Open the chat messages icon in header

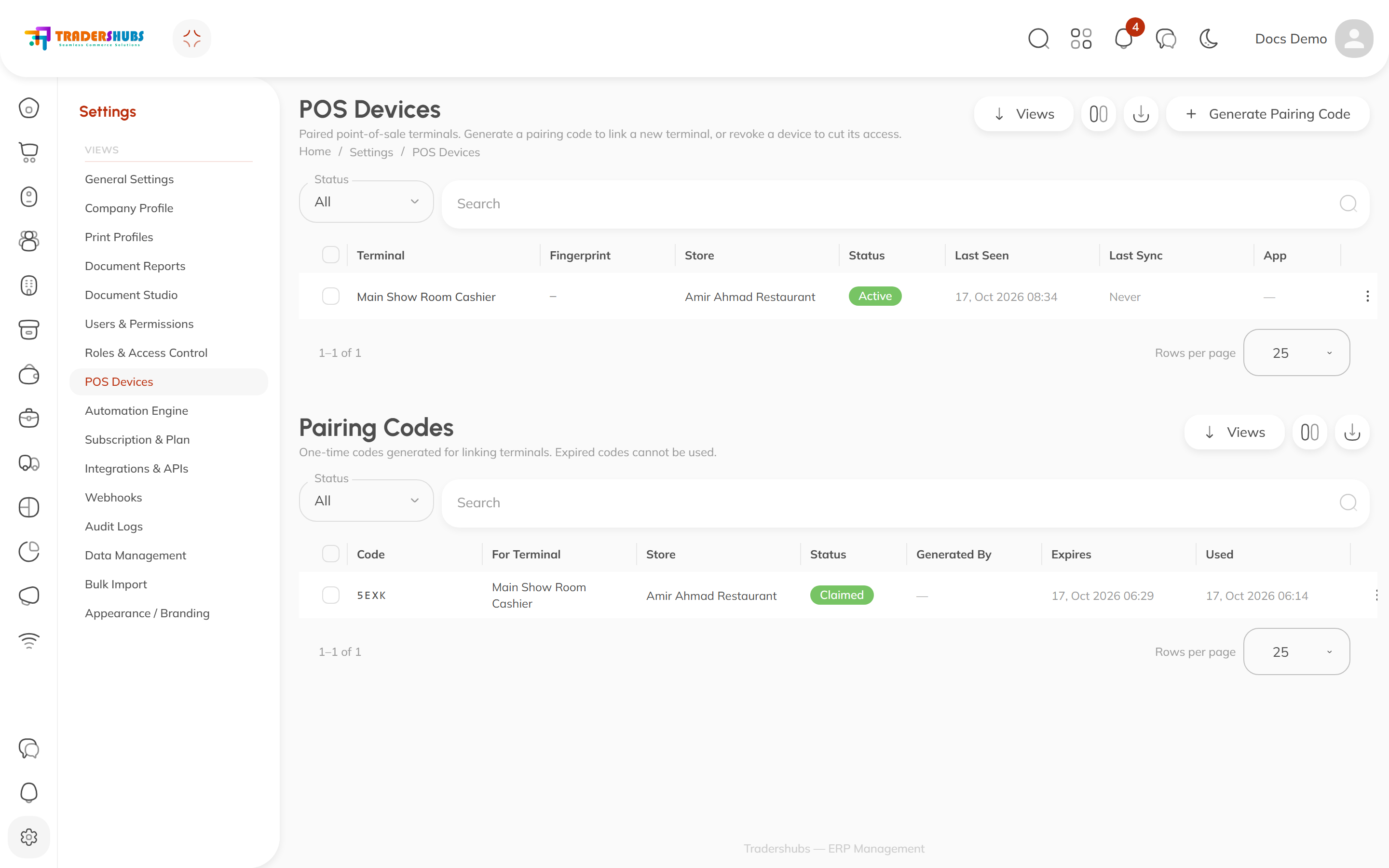tap(1166, 39)
